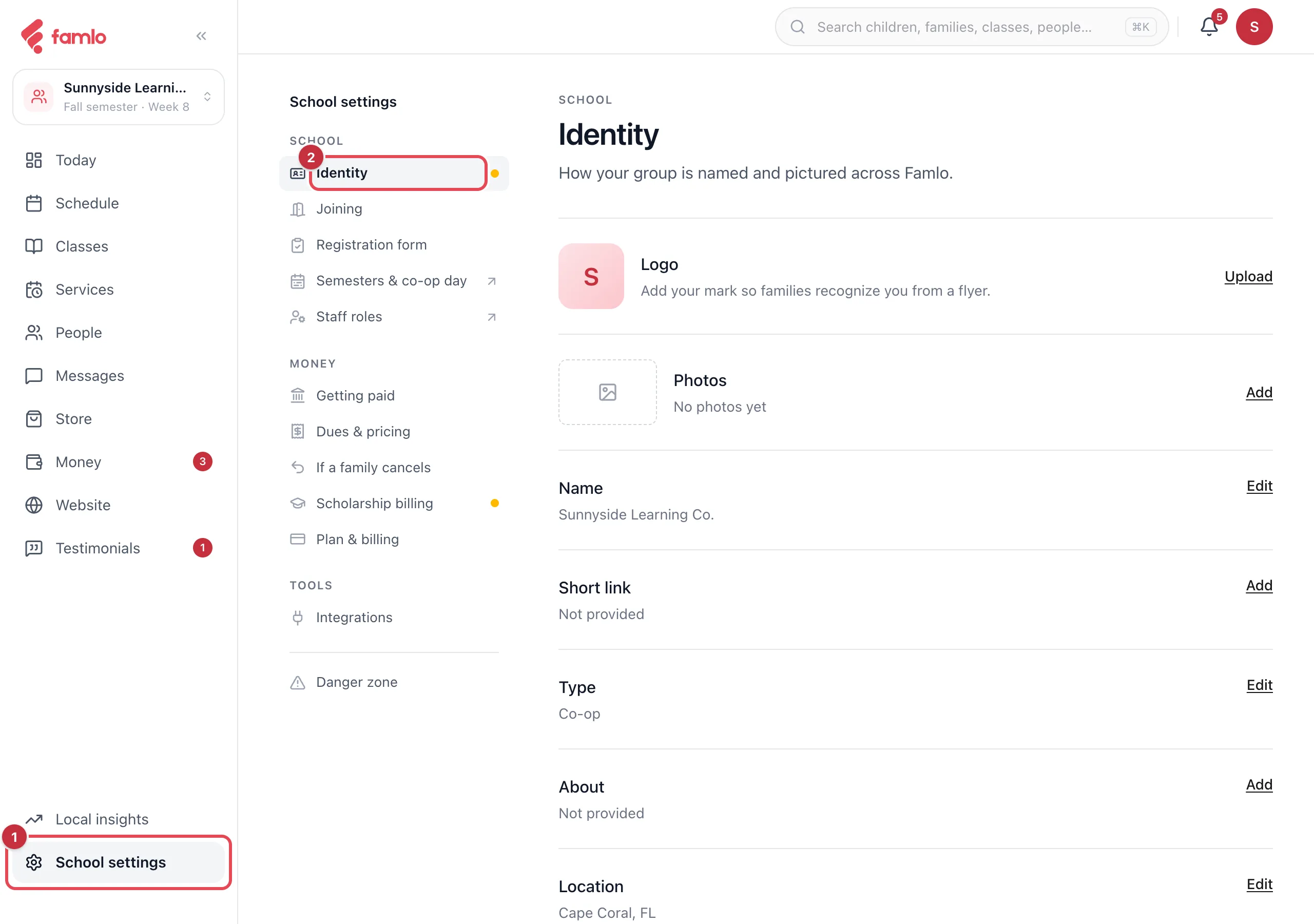Open Messages in the sidebar

point(119,376)
